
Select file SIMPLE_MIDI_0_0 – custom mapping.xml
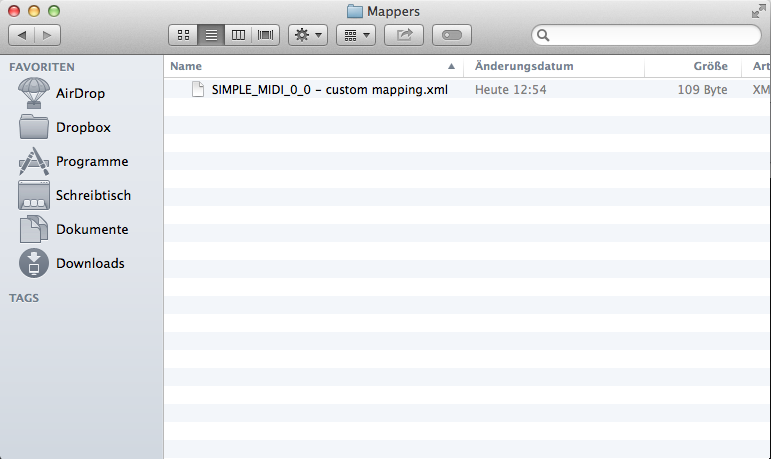pos(329,90)
